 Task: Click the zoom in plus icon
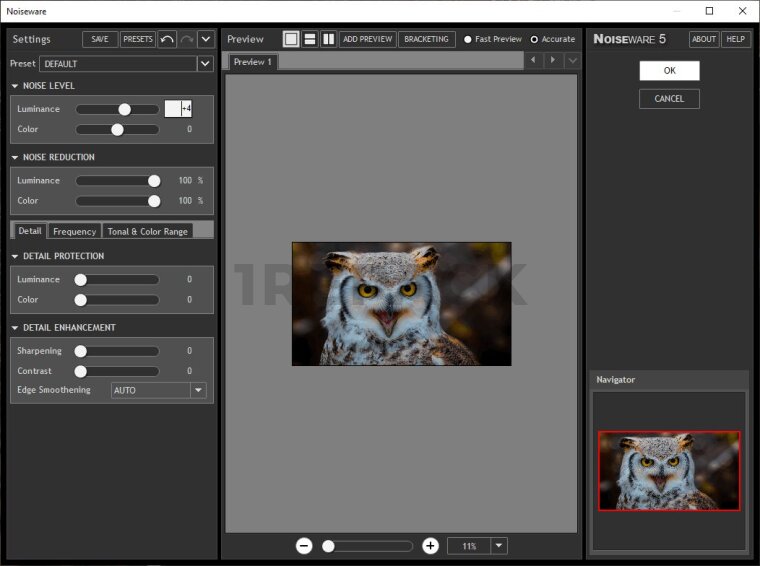point(430,546)
